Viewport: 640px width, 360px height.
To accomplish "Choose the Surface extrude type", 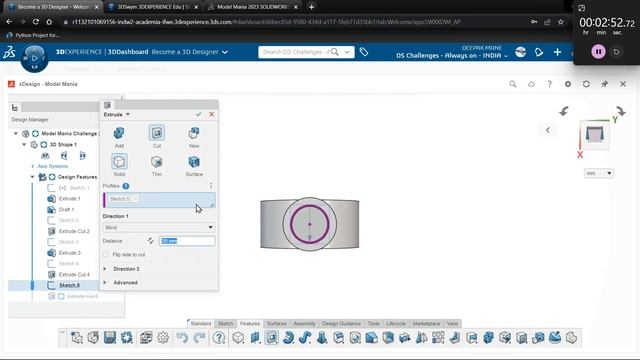I will [x=194, y=165].
